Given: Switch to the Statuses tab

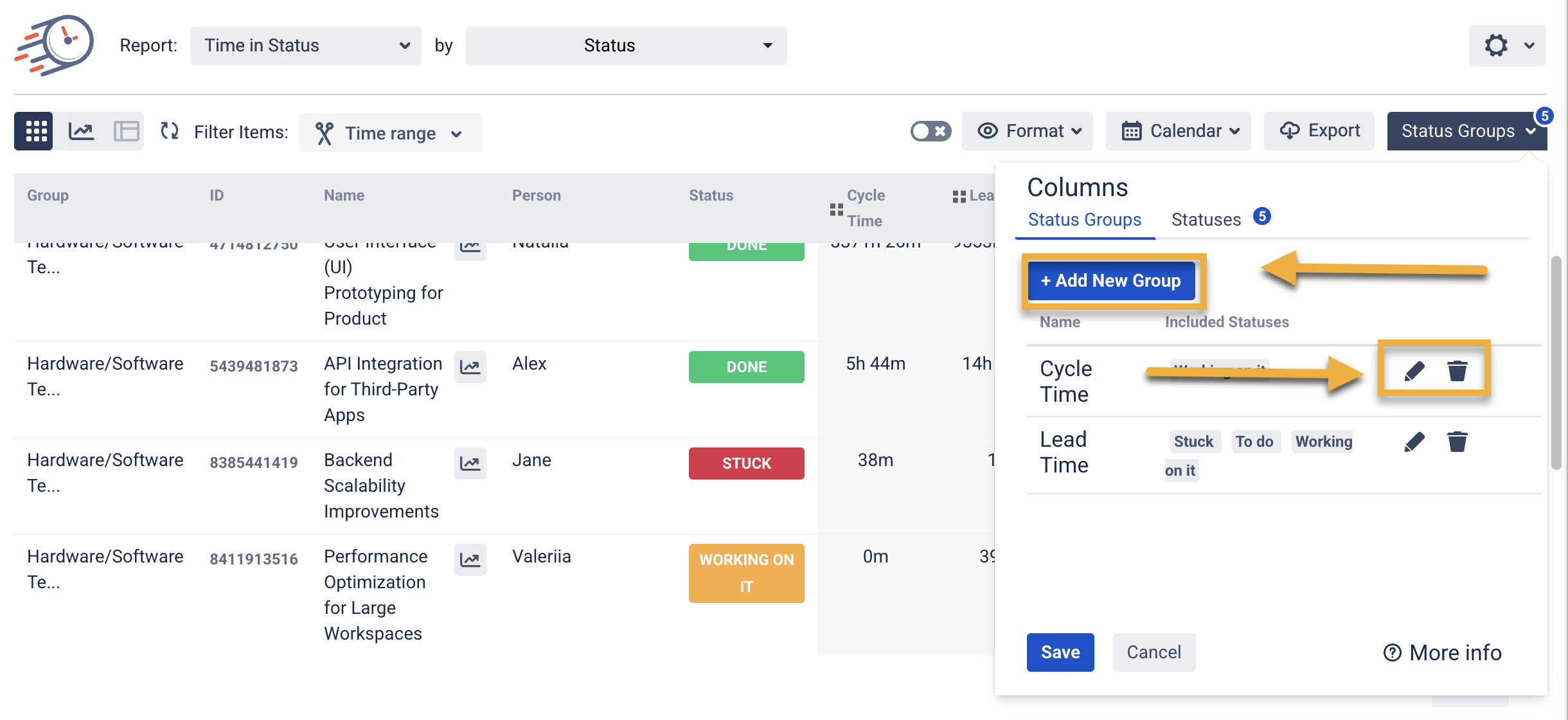Looking at the screenshot, I should click(1206, 220).
